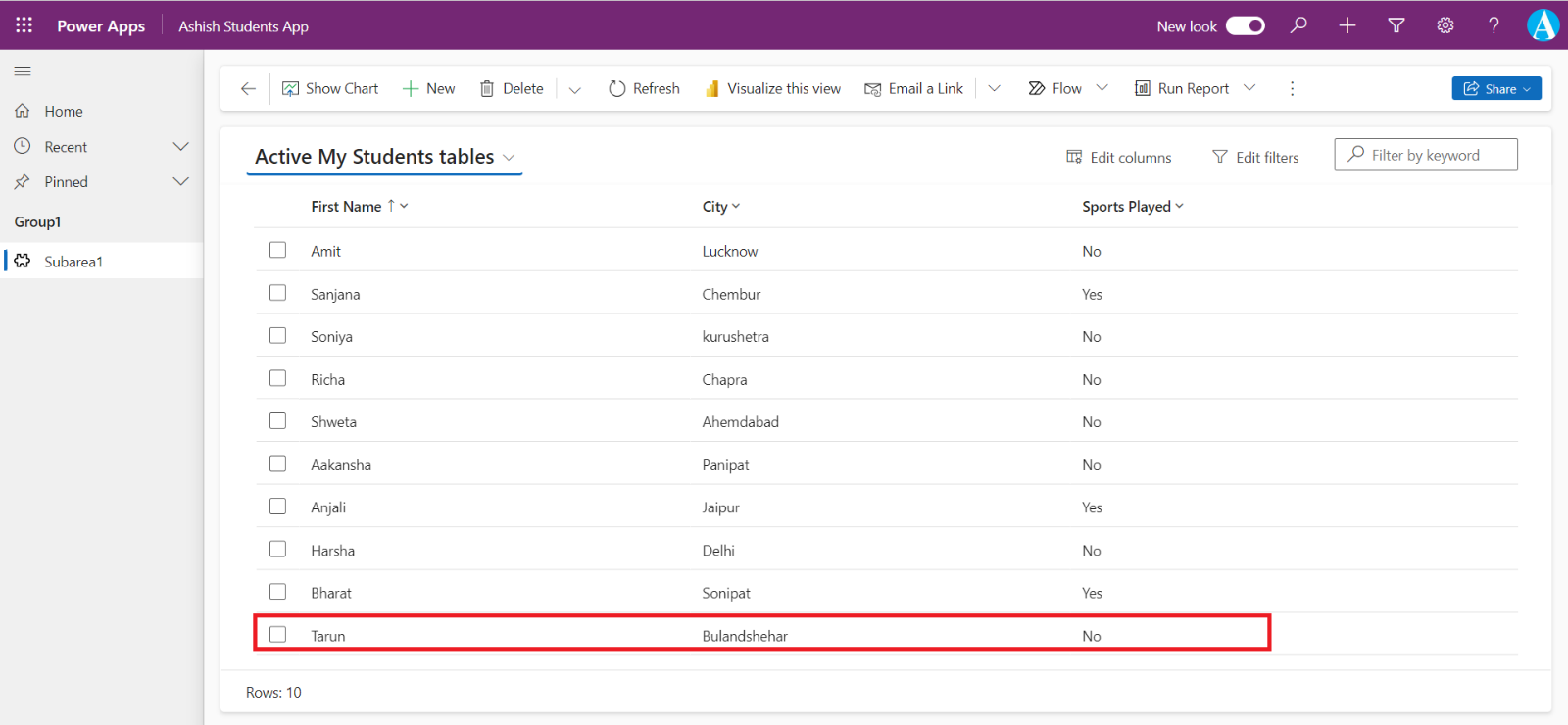
Task: Toggle the New look switch
Action: [x=1246, y=25]
